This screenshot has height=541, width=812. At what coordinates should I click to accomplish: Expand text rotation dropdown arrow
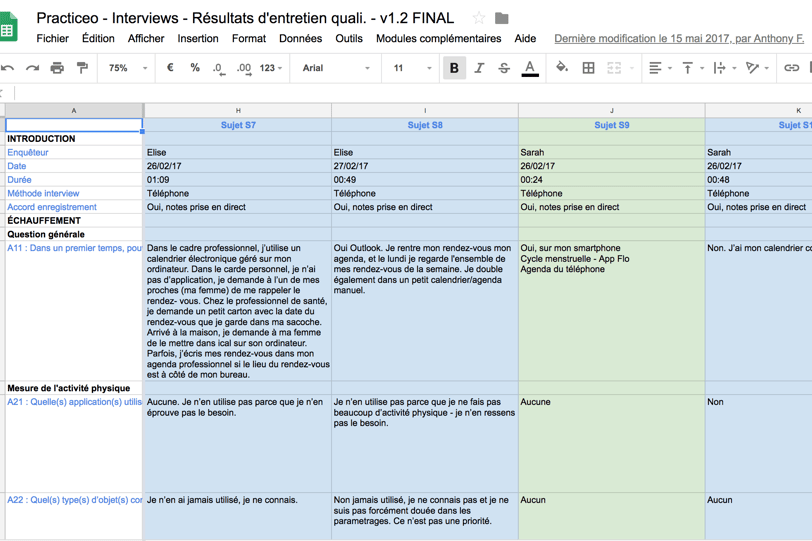click(x=766, y=68)
